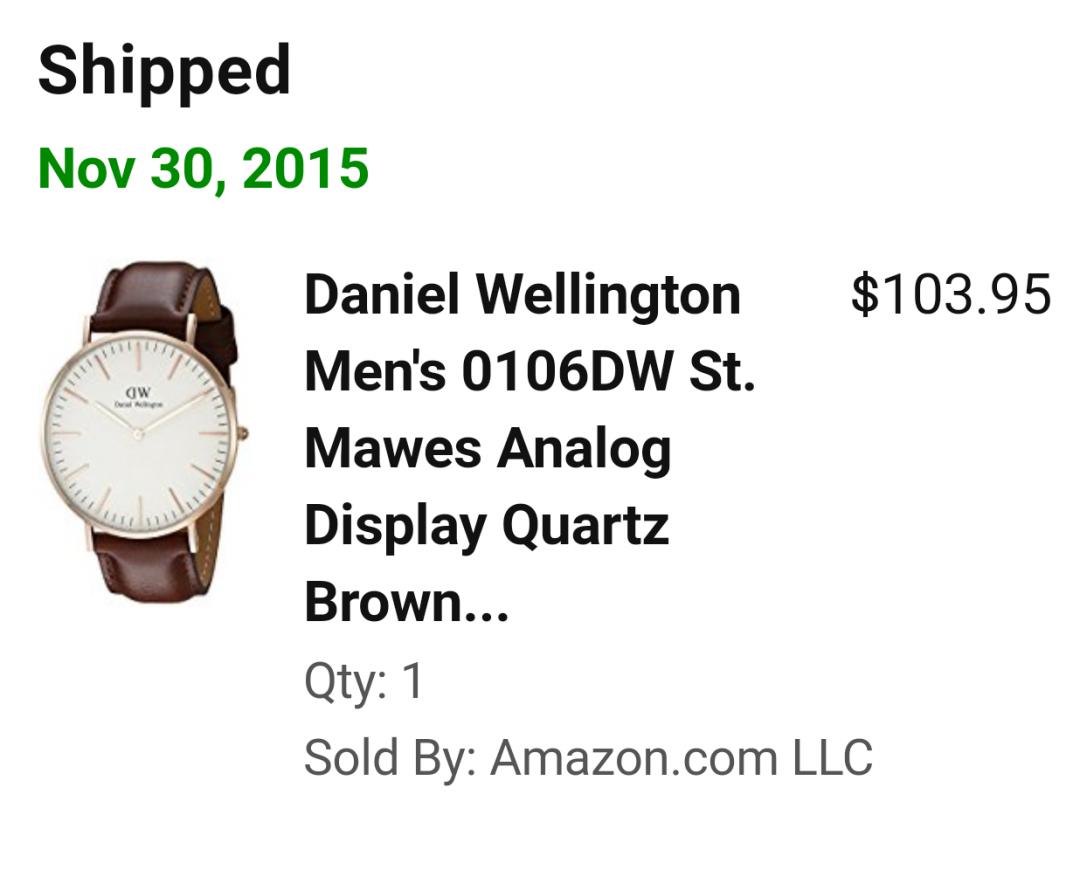The height and width of the screenshot is (884, 1080).
Task: Tap the word "Wellington" in the title
Action: tap(608, 296)
